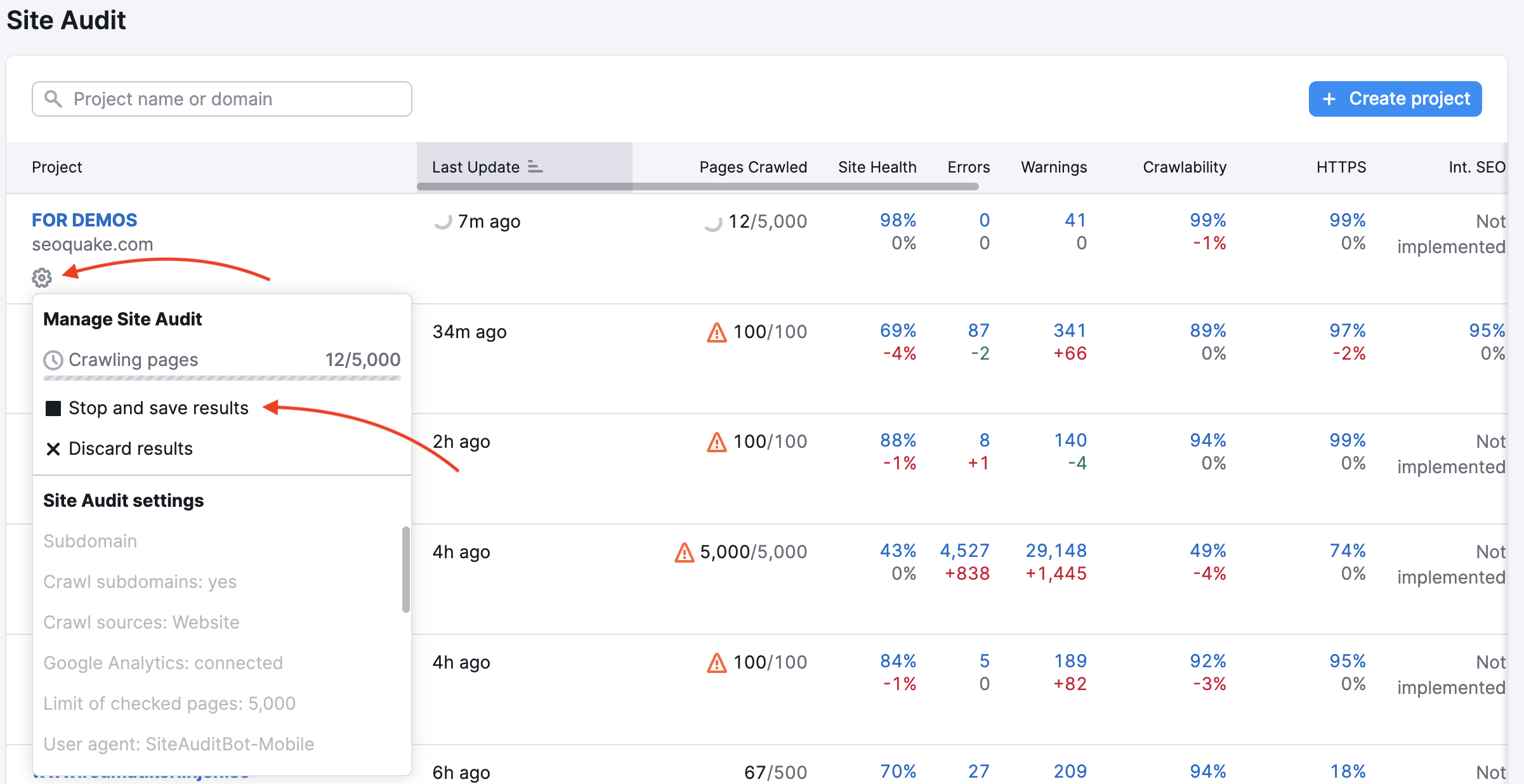Image resolution: width=1524 pixels, height=784 pixels.
Task: Click the Create project button
Action: click(x=1395, y=98)
